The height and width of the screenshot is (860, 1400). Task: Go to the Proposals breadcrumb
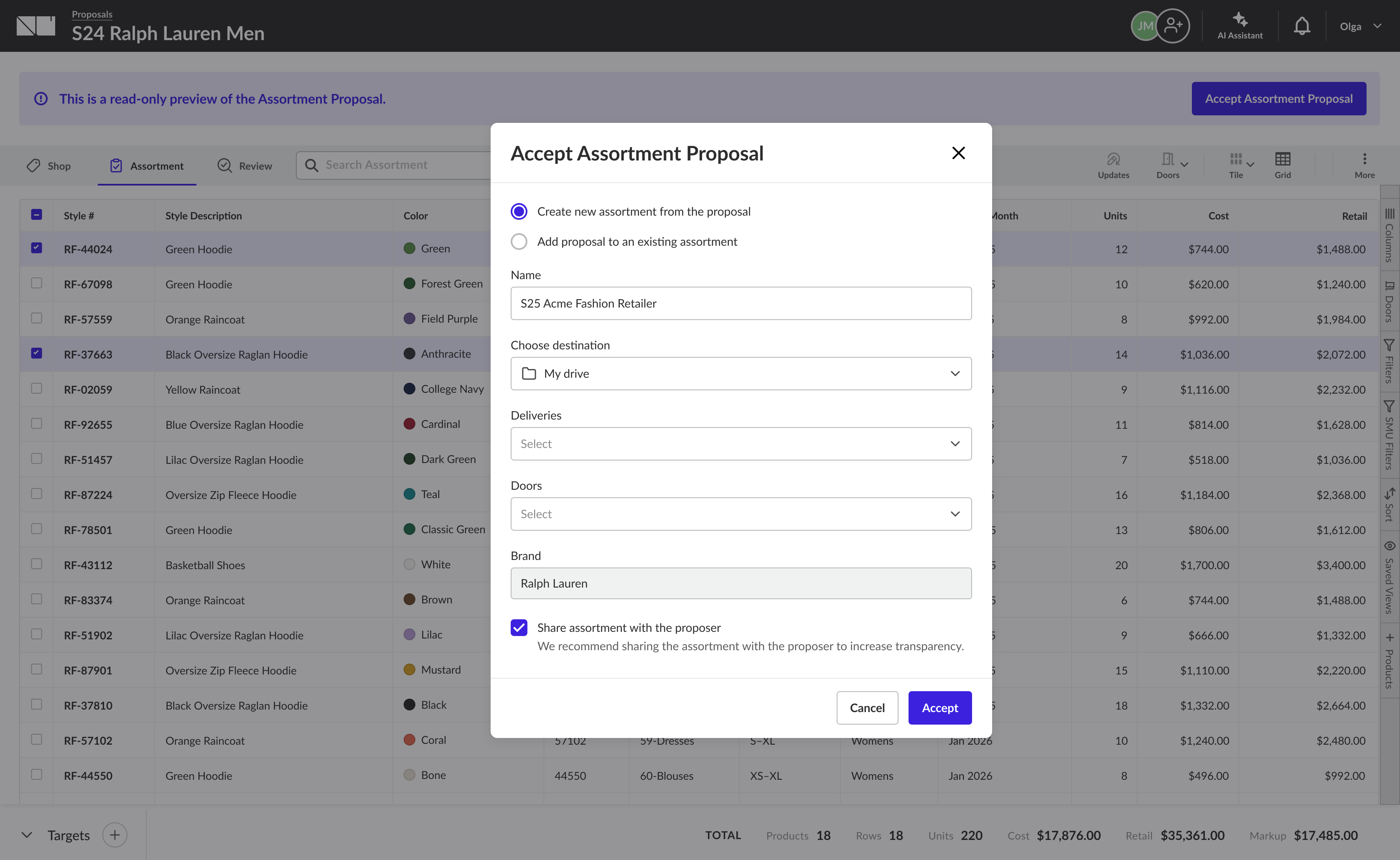click(x=92, y=14)
